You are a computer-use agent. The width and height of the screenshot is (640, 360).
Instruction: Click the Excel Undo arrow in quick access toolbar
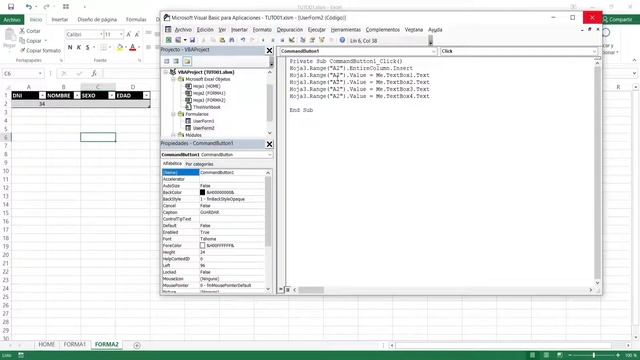click(29, 7)
